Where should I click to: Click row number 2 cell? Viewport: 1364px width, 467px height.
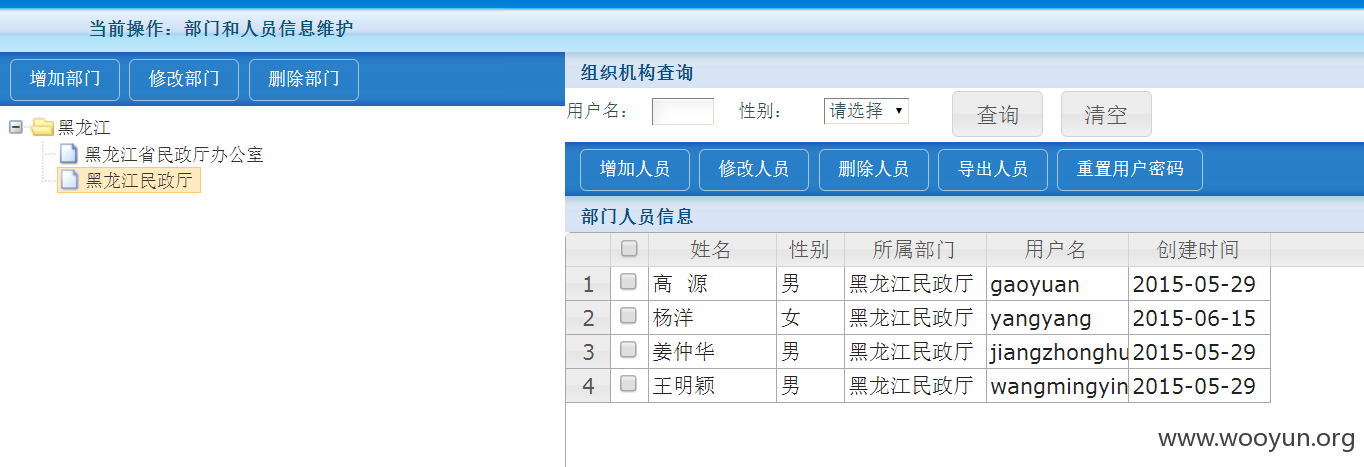point(588,318)
